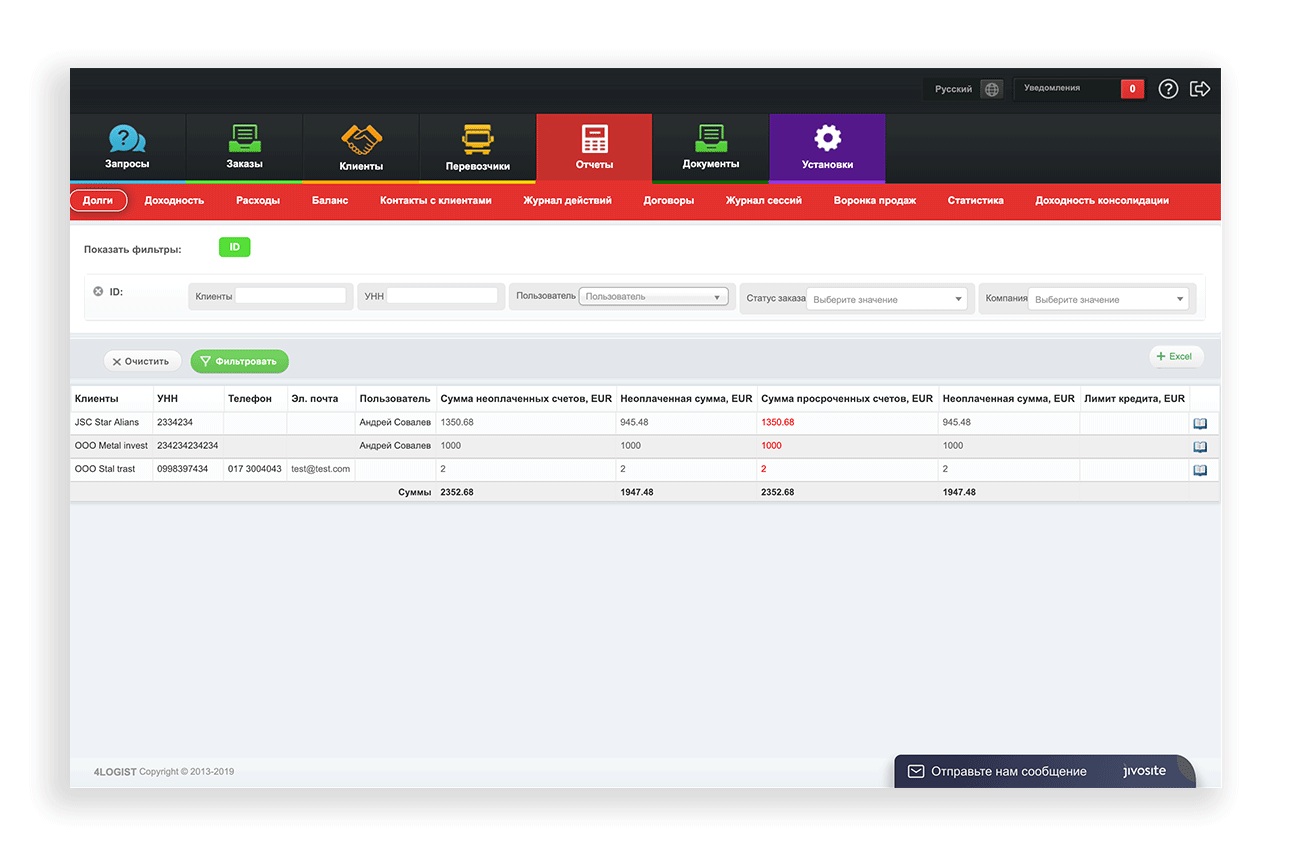Open the Перевозчики truck section
The width and height of the screenshot is (1292, 856).
pos(477,148)
